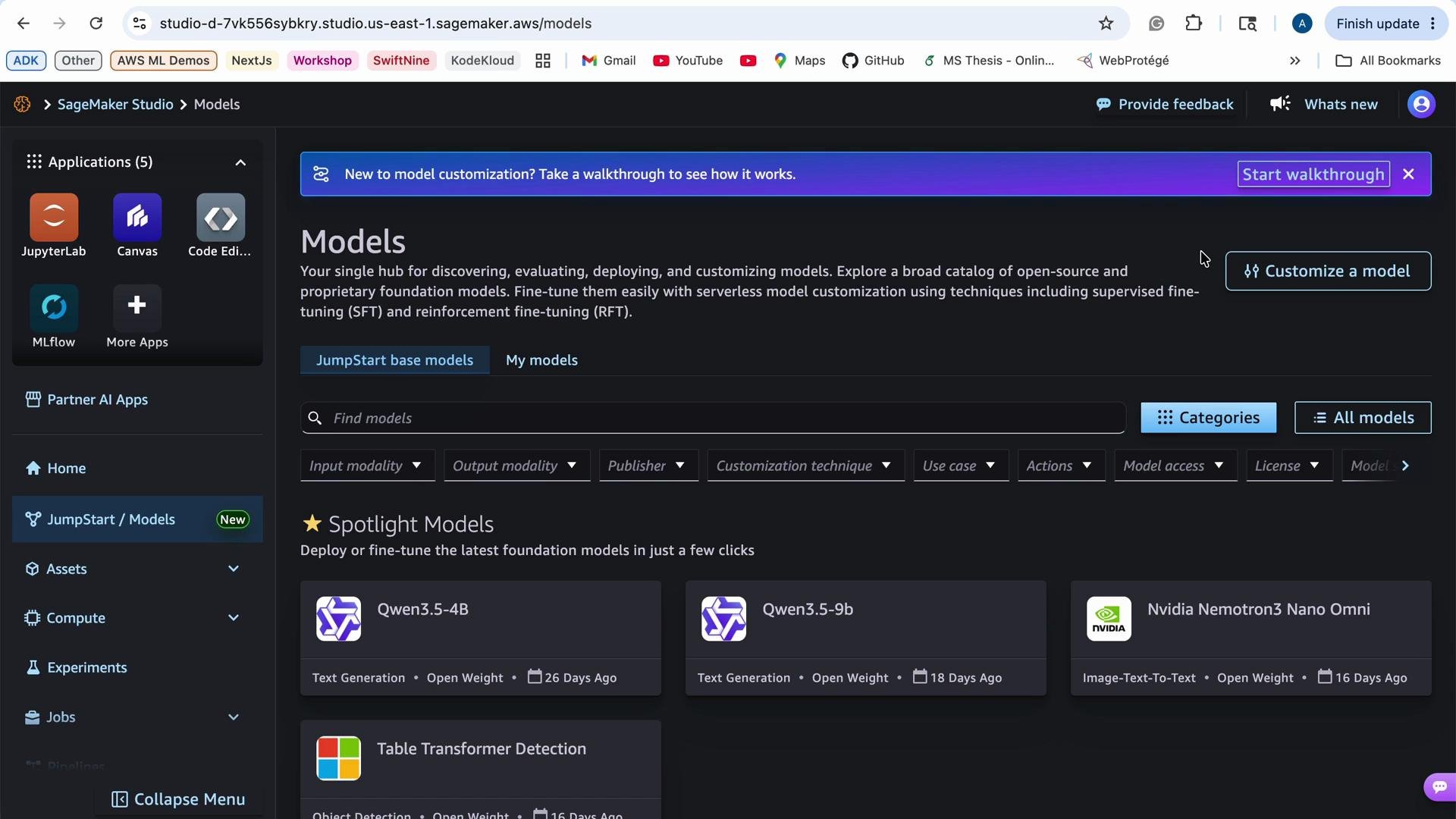Click the Nvidia Nemotron3 model logo
Image resolution: width=1456 pixels, height=819 pixels.
click(x=1109, y=619)
